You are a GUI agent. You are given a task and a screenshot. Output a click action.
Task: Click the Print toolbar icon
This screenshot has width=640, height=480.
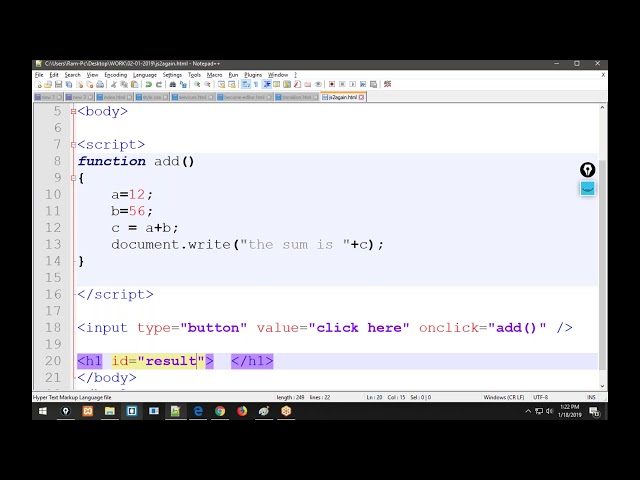tap(100, 84)
